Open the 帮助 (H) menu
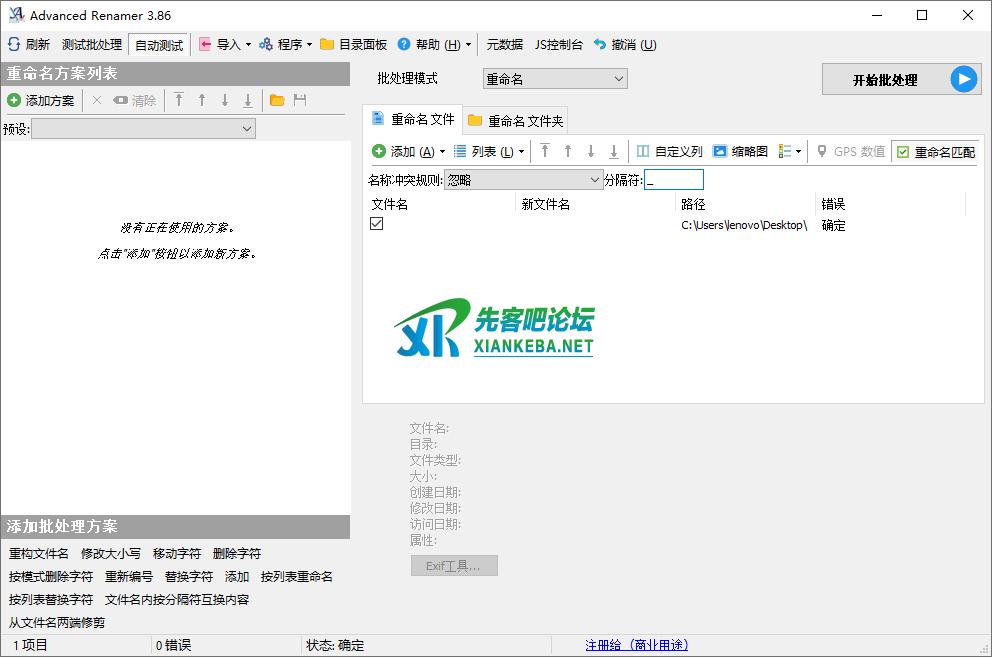The height and width of the screenshot is (657, 992). click(x=434, y=44)
